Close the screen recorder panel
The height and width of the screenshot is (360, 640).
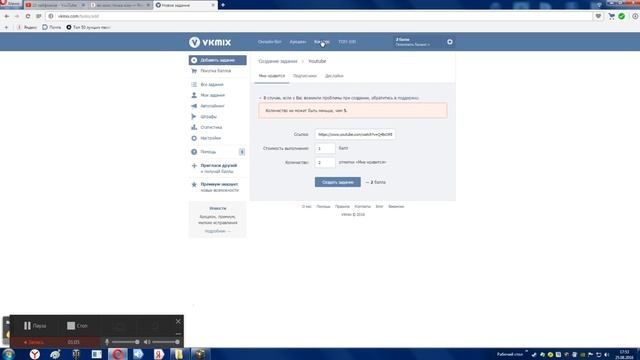pyautogui.click(x=178, y=321)
